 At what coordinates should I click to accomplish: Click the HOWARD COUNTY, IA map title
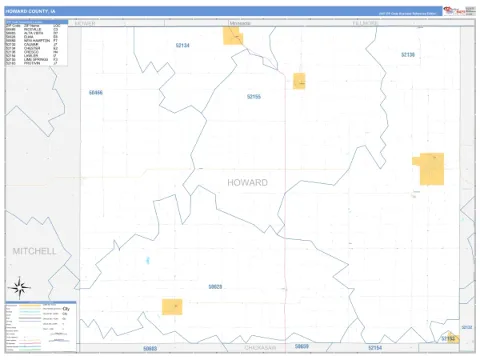(30, 11)
